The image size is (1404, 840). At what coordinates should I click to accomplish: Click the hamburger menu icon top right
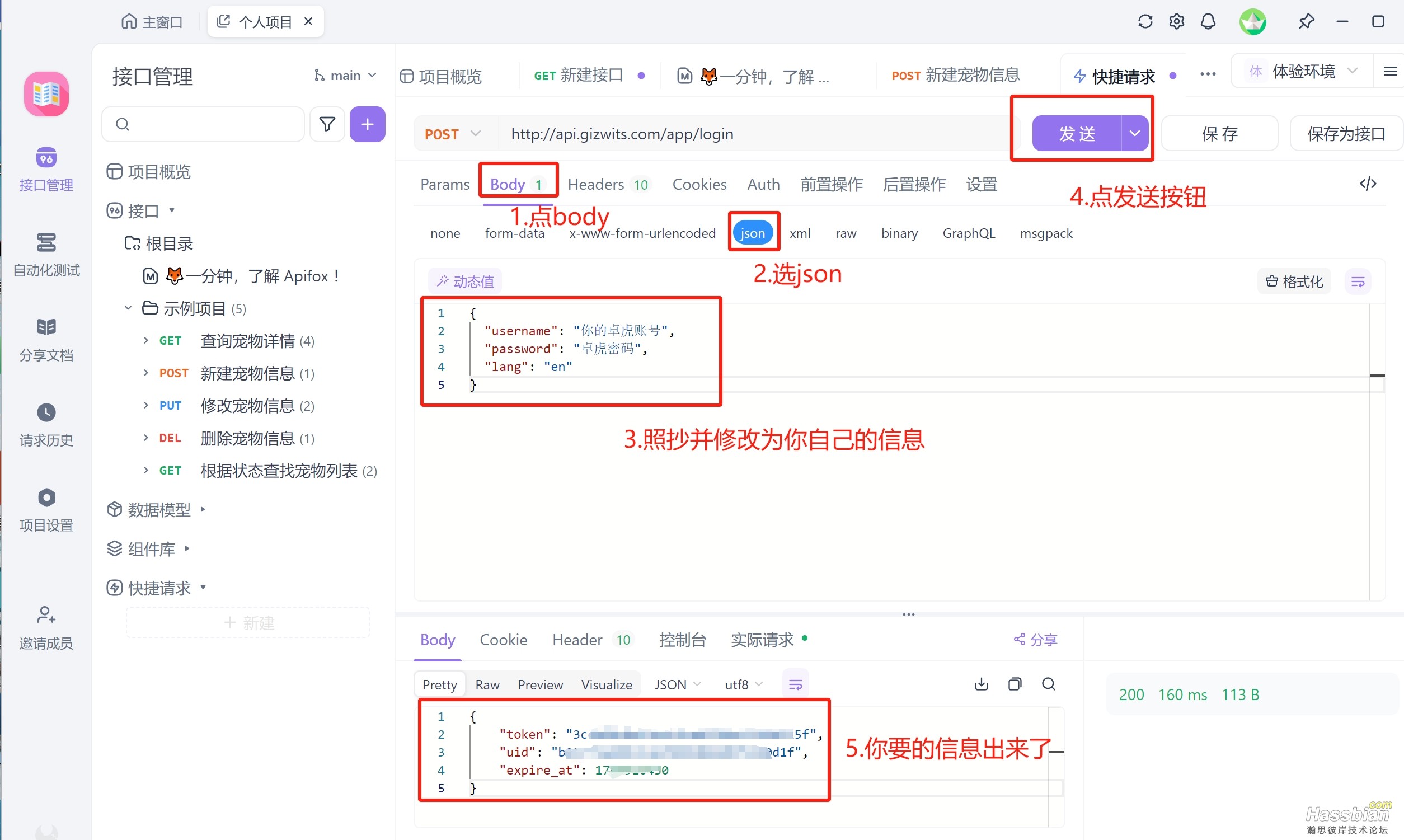point(1390,71)
